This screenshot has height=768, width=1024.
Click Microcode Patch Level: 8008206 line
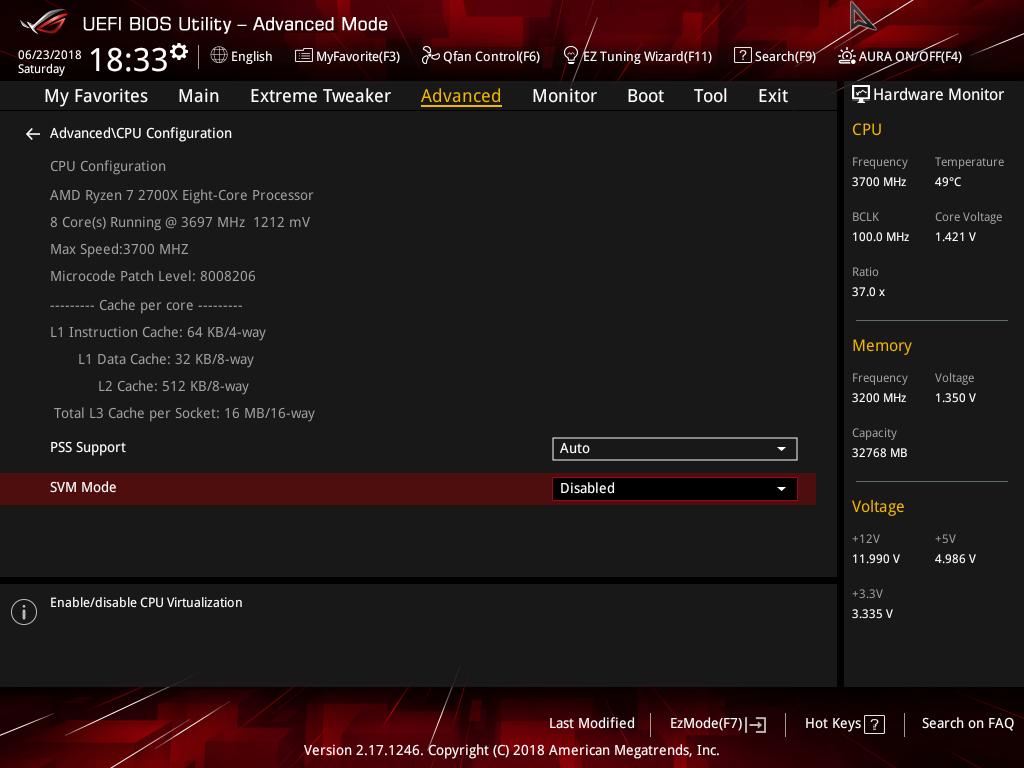coord(153,276)
